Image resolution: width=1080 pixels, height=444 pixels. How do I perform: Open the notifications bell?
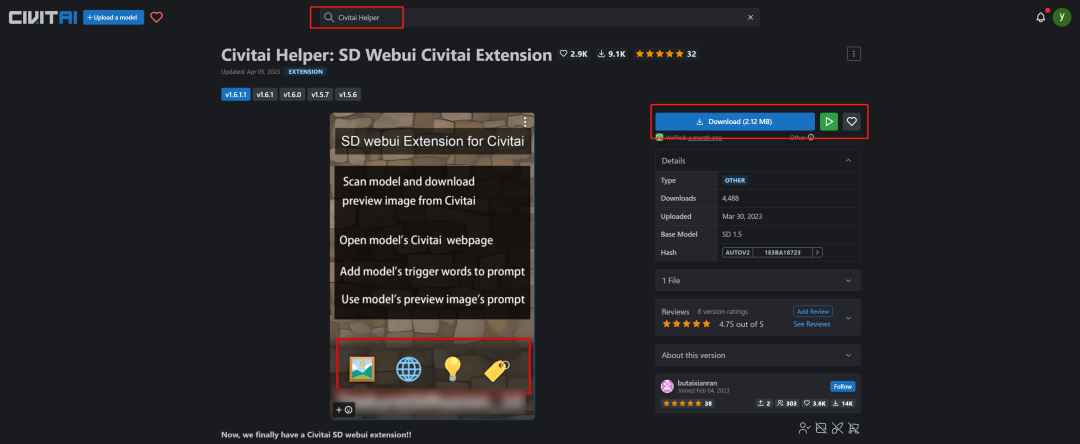pyautogui.click(x=1041, y=17)
